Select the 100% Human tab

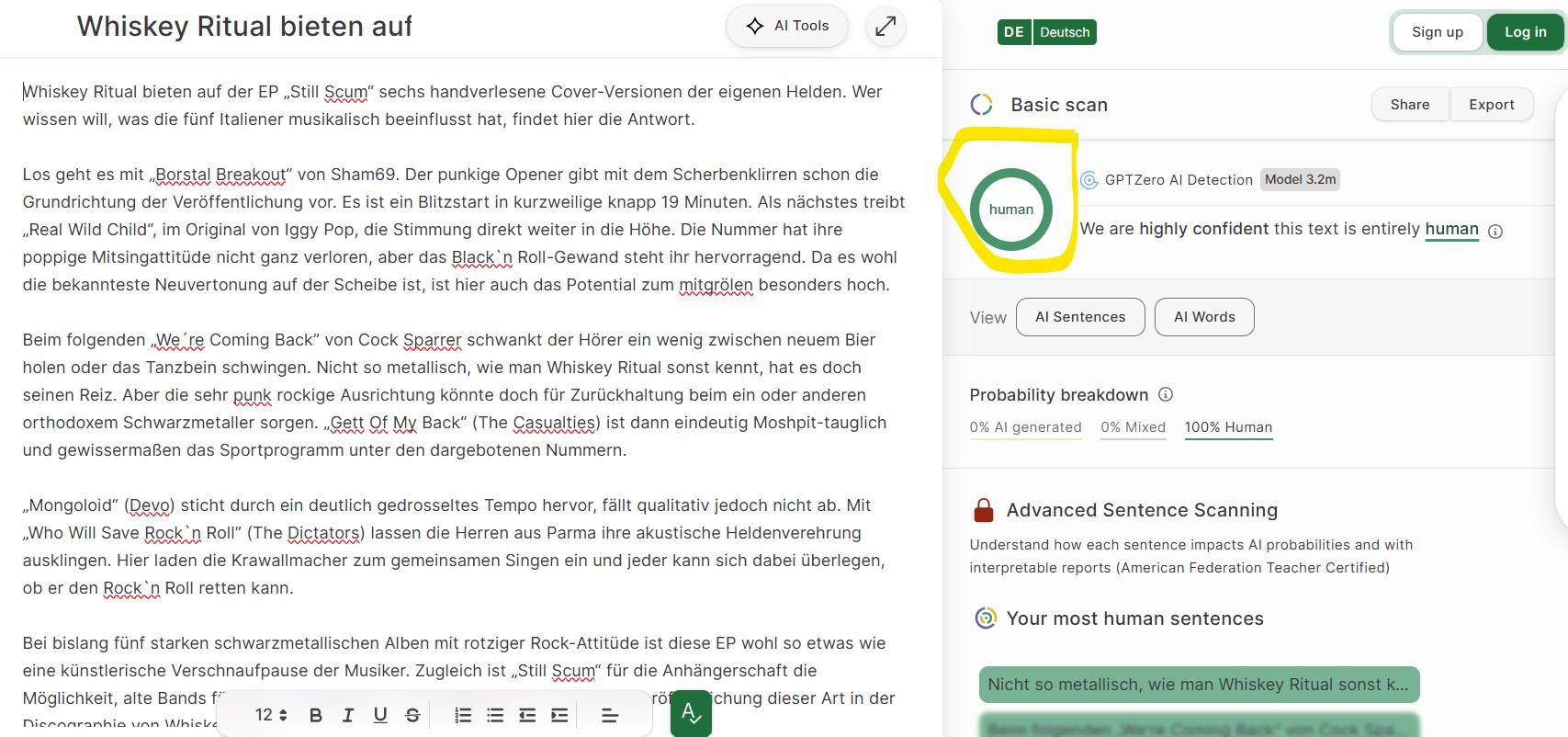tap(1228, 427)
